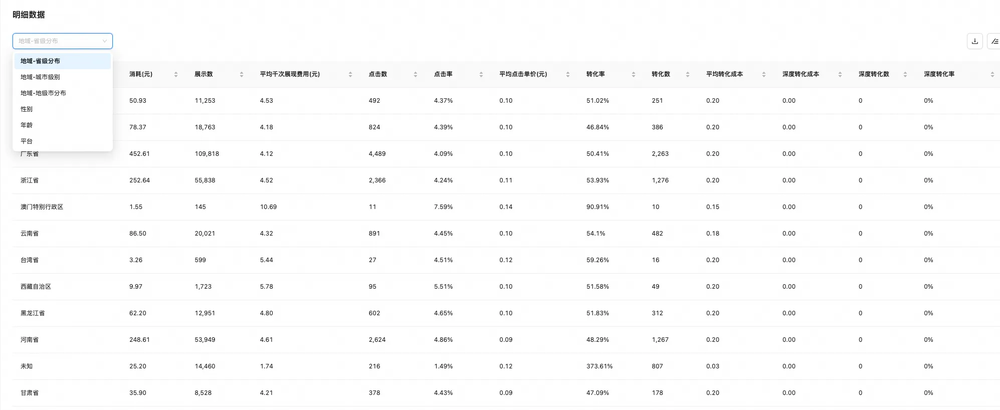Sort by 平均点击单价(元) arrows
This screenshot has width=1000, height=410.
(x=568, y=75)
